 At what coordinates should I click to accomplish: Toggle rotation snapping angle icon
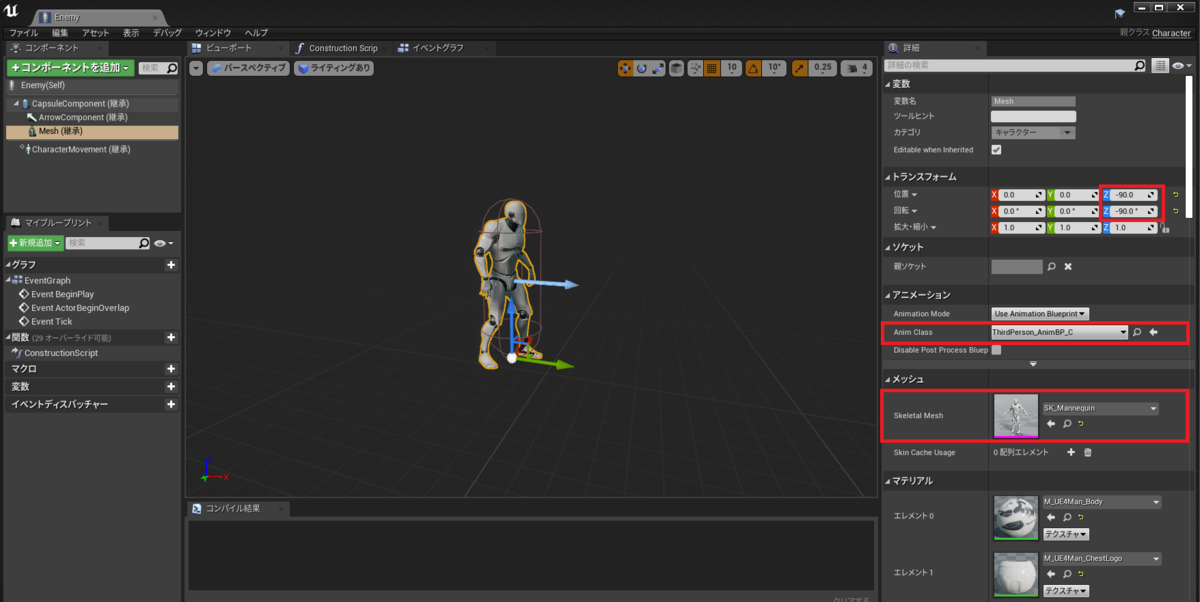pos(752,68)
